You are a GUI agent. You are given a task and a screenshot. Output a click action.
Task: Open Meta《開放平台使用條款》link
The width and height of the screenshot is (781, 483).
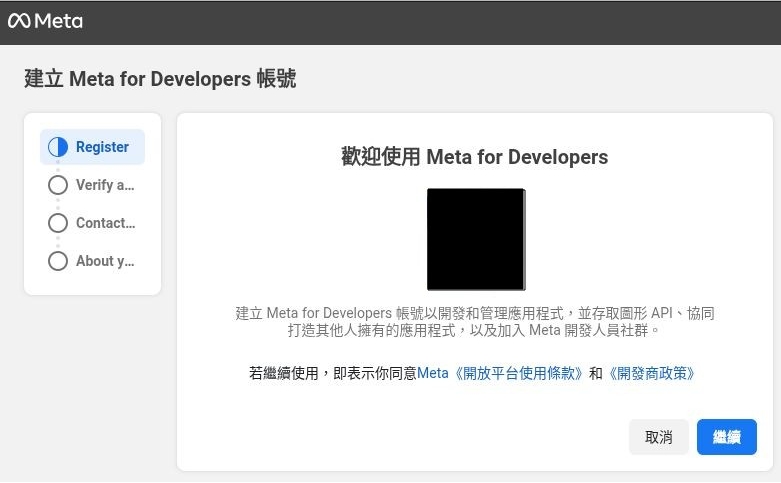(500, 373)
